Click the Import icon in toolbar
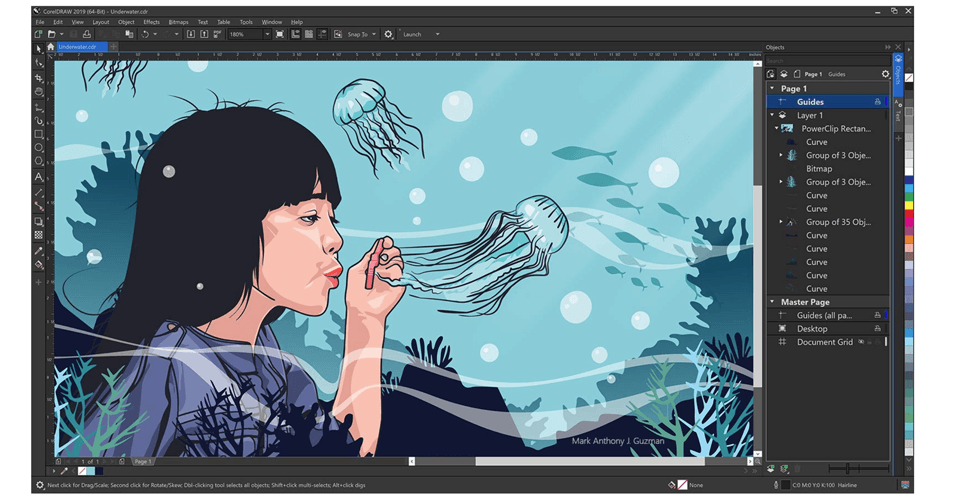The image size is (960, 500). 191,34
